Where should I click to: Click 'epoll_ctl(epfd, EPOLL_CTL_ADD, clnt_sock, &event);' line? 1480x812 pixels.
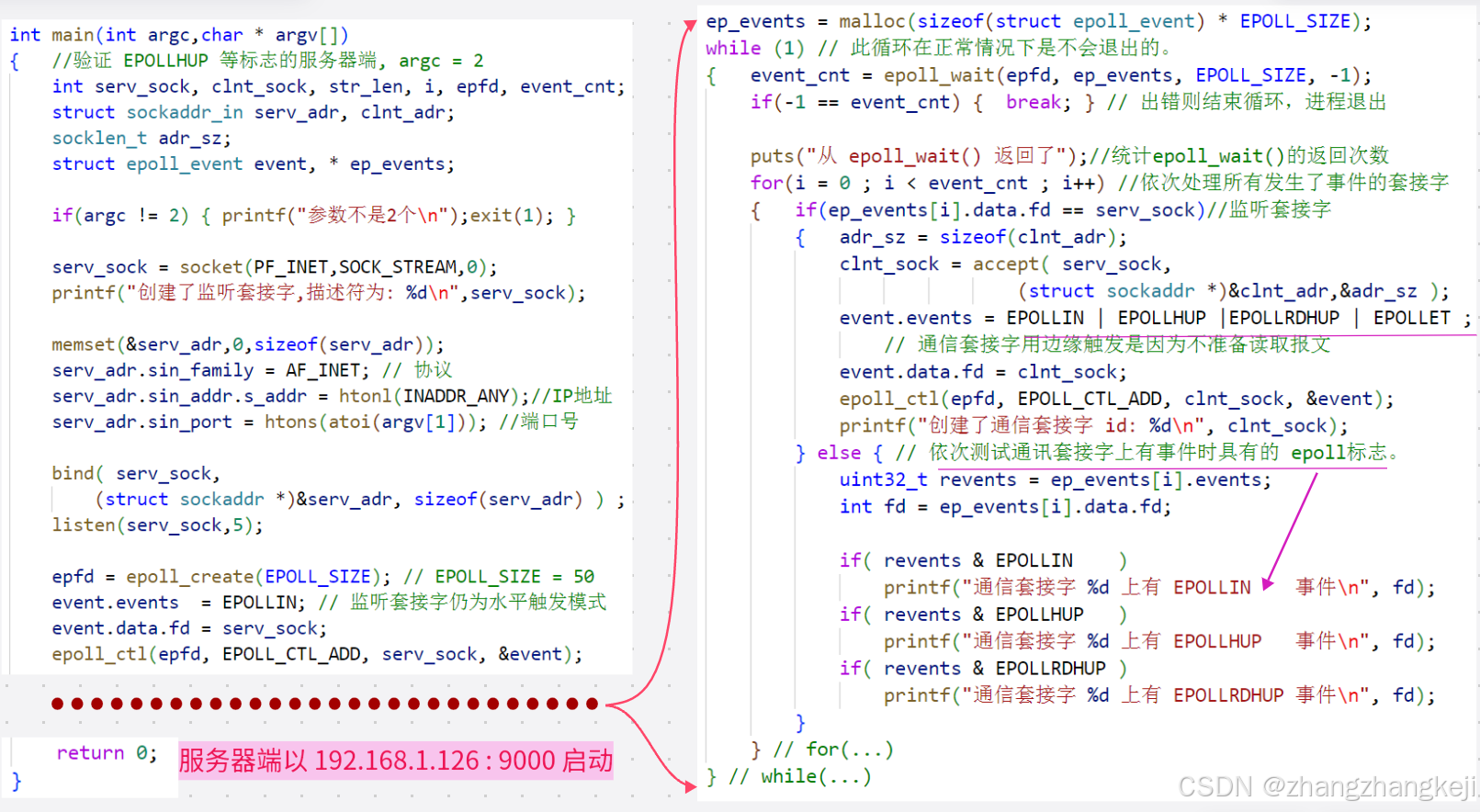(x=1116, y=399)
